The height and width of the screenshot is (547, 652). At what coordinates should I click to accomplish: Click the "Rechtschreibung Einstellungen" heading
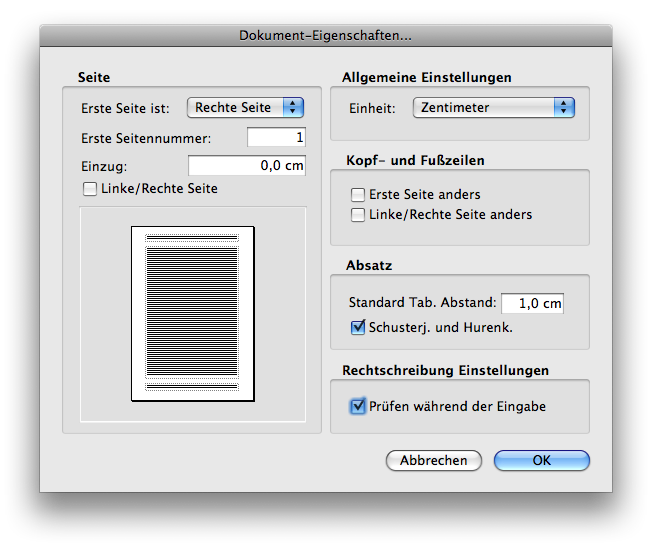click(446, 370)
